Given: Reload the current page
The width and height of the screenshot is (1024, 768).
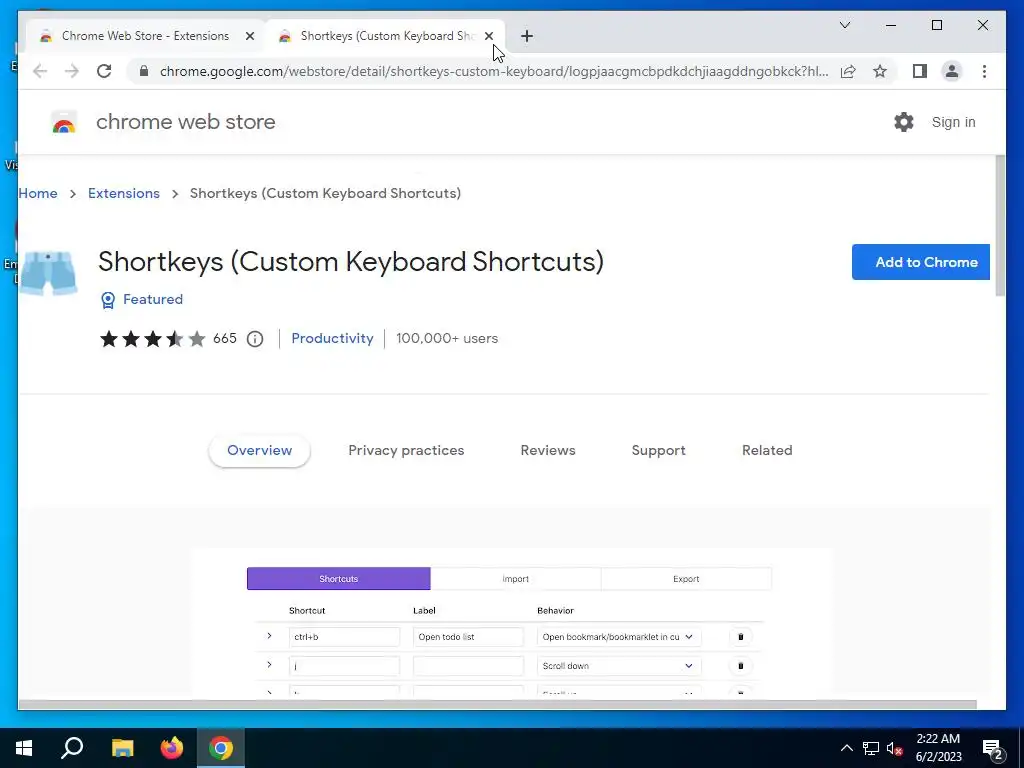Looking at the screenshot, I should (104, 71).
